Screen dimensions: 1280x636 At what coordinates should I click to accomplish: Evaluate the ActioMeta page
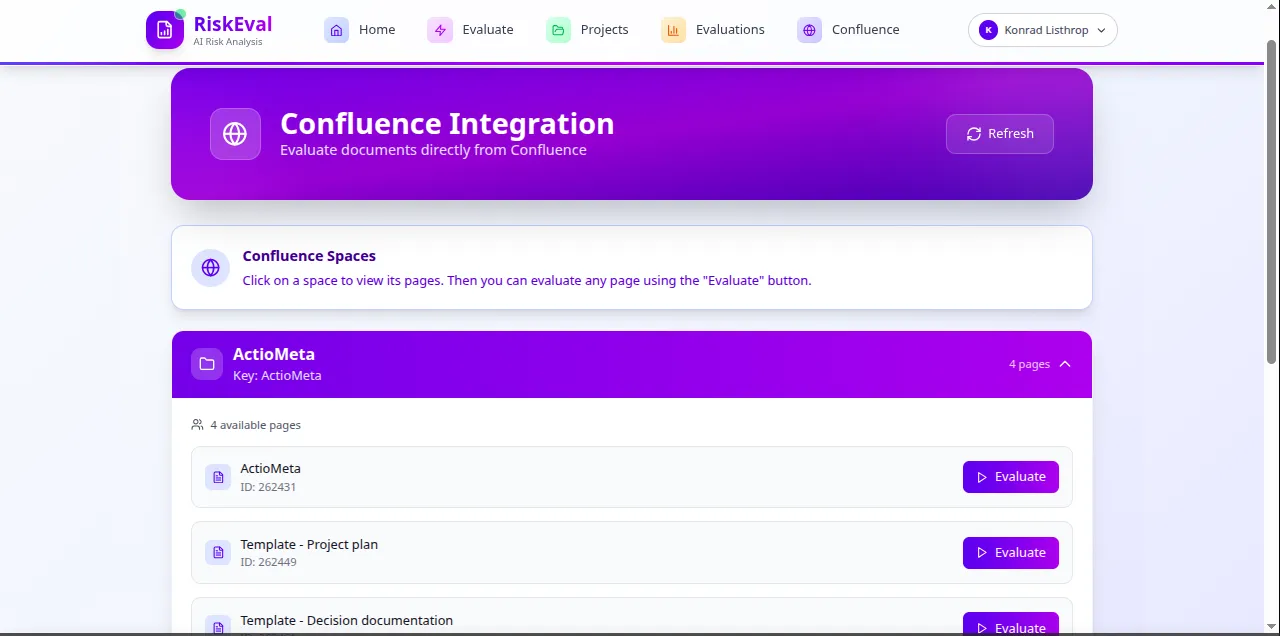(1010, 477)
